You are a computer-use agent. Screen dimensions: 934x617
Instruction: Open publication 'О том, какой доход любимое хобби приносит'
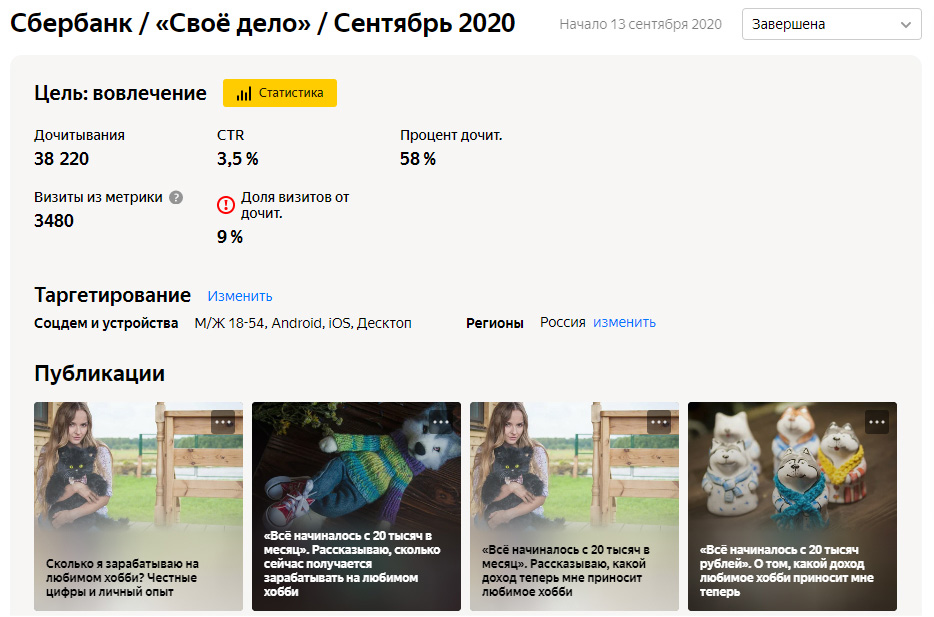click(x=792, y=506)
